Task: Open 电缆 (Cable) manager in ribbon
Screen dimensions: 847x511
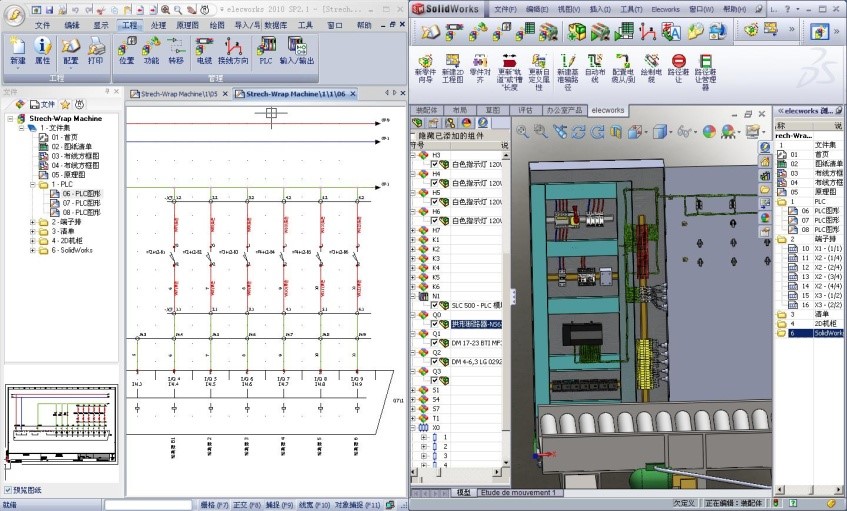Action: tap(204, 51)
